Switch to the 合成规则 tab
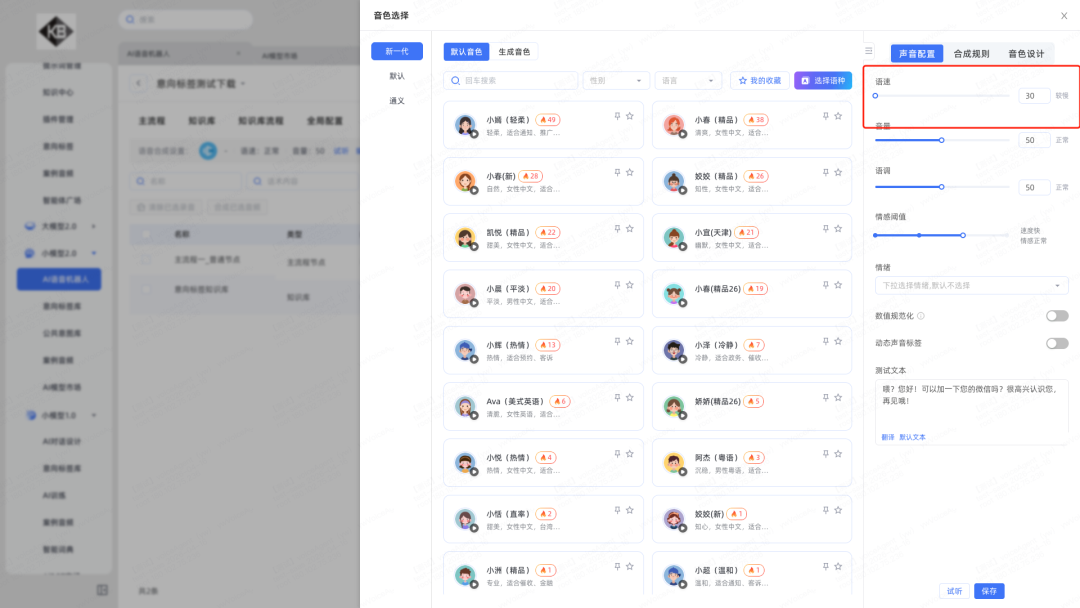Screen dimensions: 1080x608 click(x=971, y=54)
